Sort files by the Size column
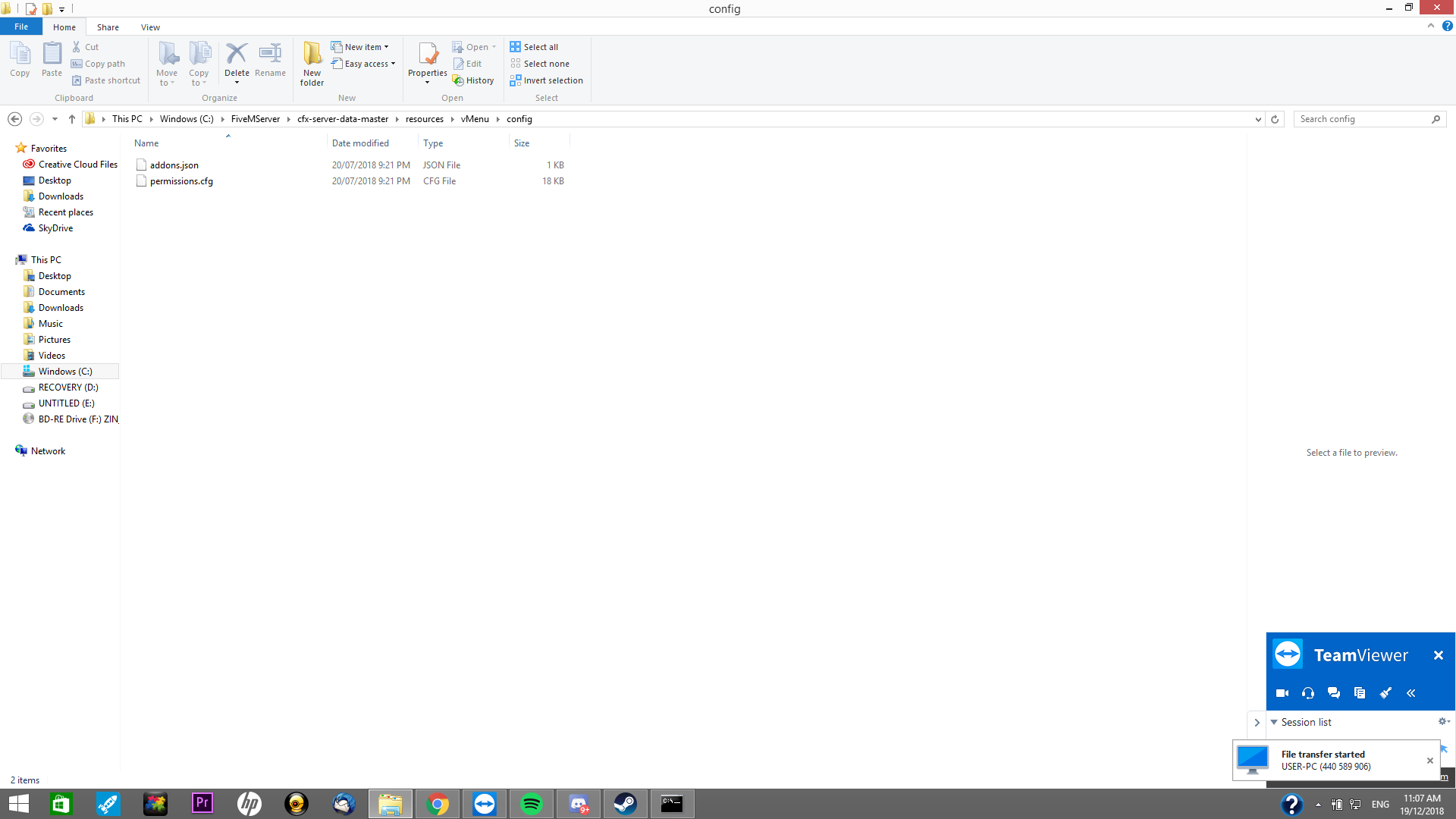 (x=539, y=143)
